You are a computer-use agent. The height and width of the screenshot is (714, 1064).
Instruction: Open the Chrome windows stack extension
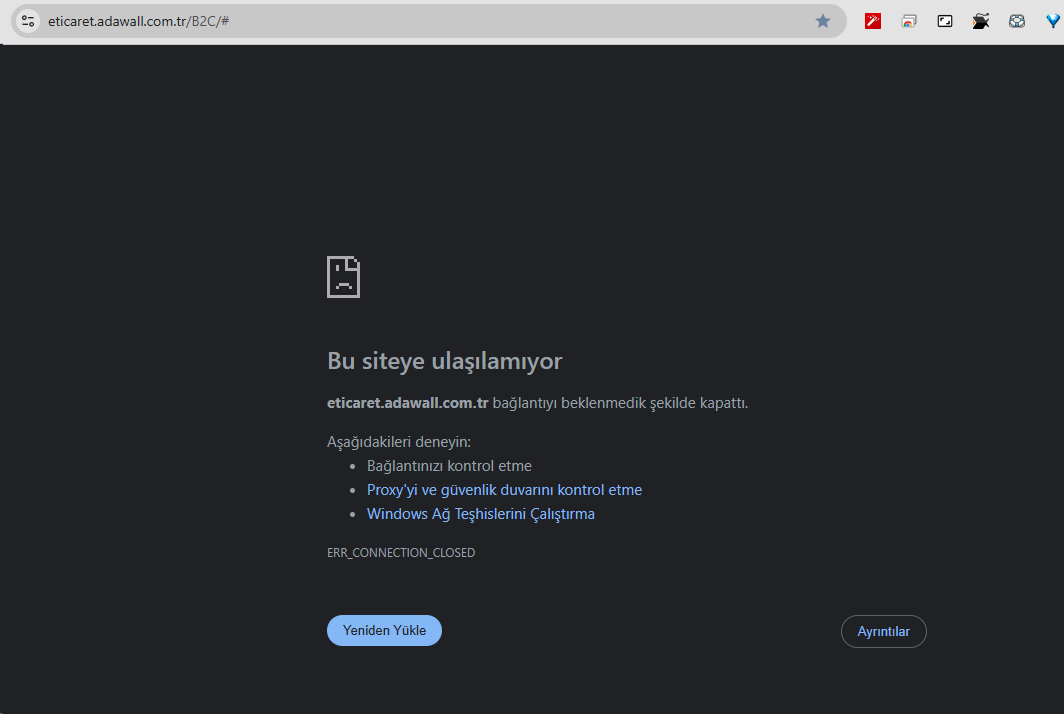pos(909,21)
